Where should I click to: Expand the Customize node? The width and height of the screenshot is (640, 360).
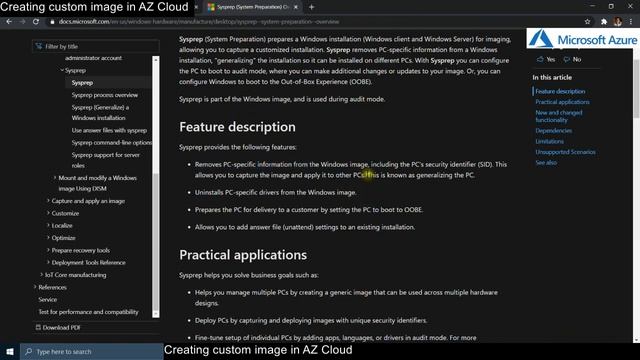[48, 213]
